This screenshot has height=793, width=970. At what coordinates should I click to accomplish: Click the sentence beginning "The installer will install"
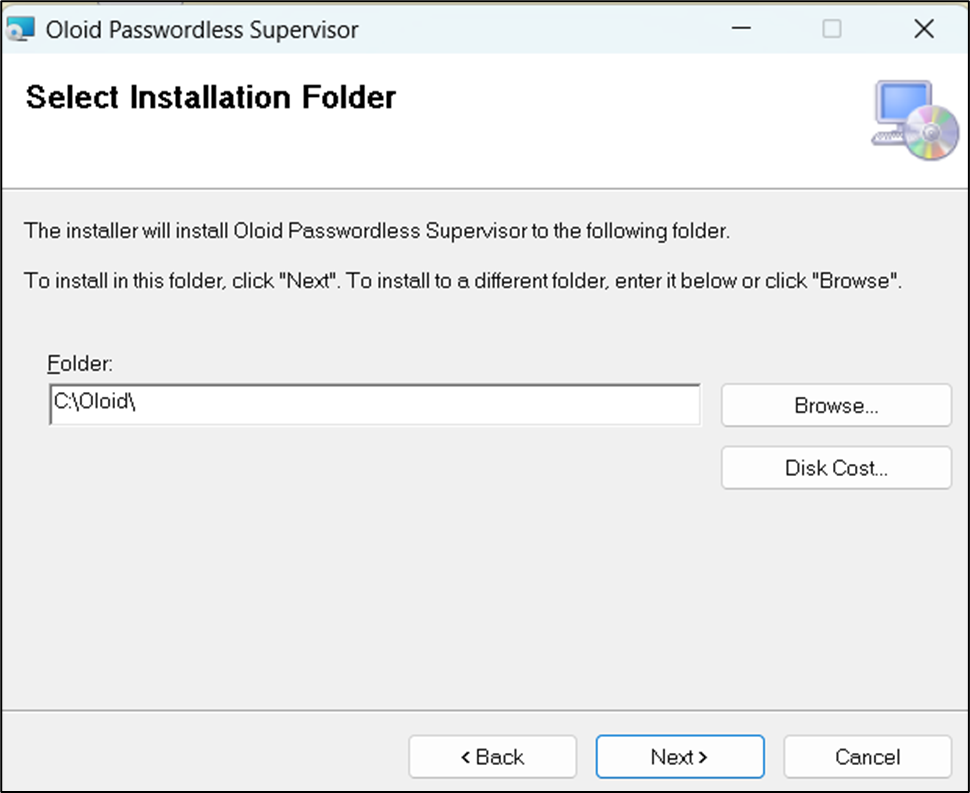[377, 231]
